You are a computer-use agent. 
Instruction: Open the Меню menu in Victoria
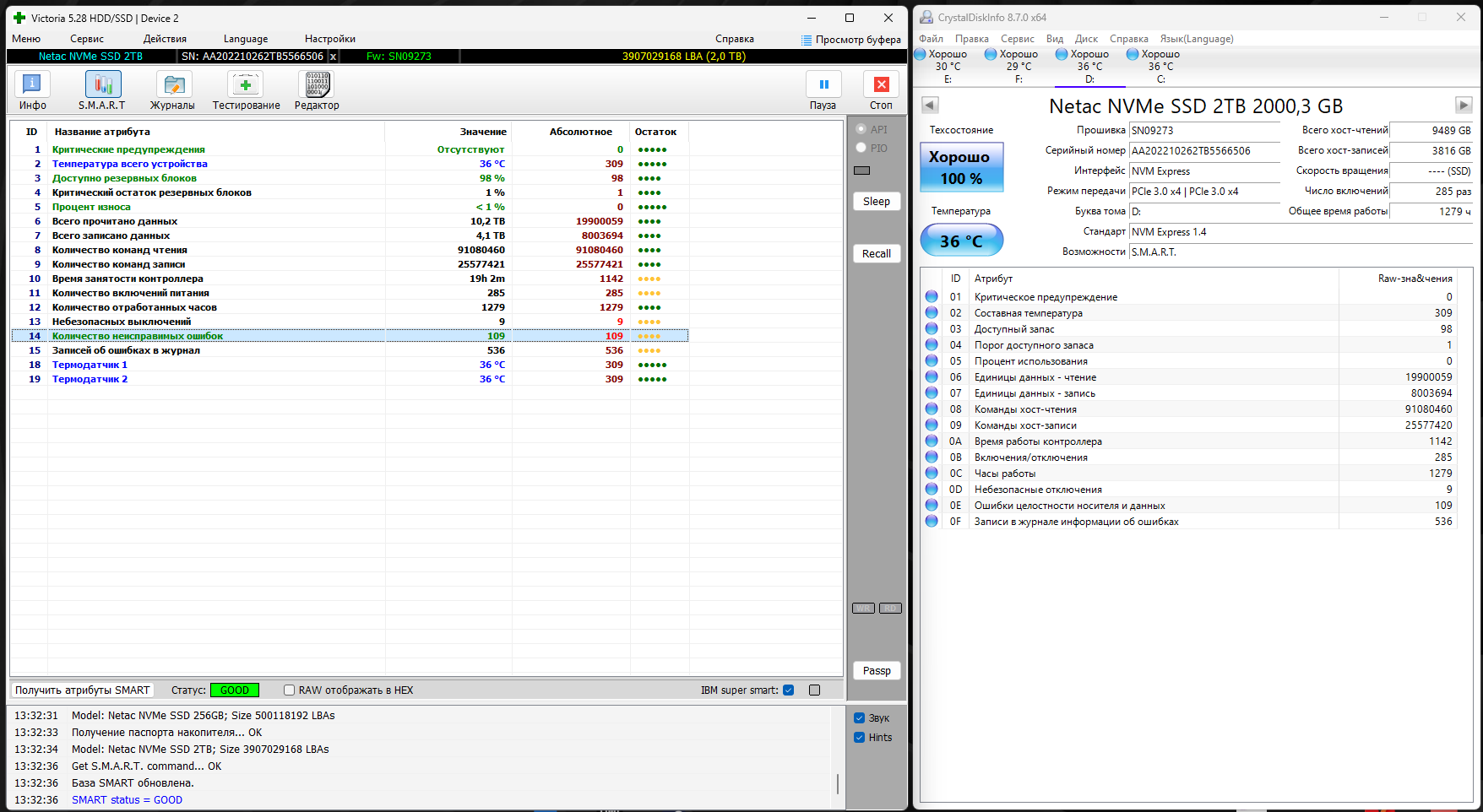[x=26, y=39]
